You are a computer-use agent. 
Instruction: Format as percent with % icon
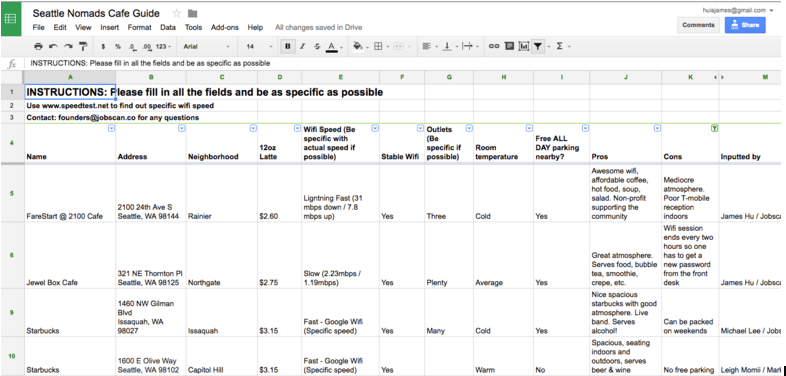(118, 46)
